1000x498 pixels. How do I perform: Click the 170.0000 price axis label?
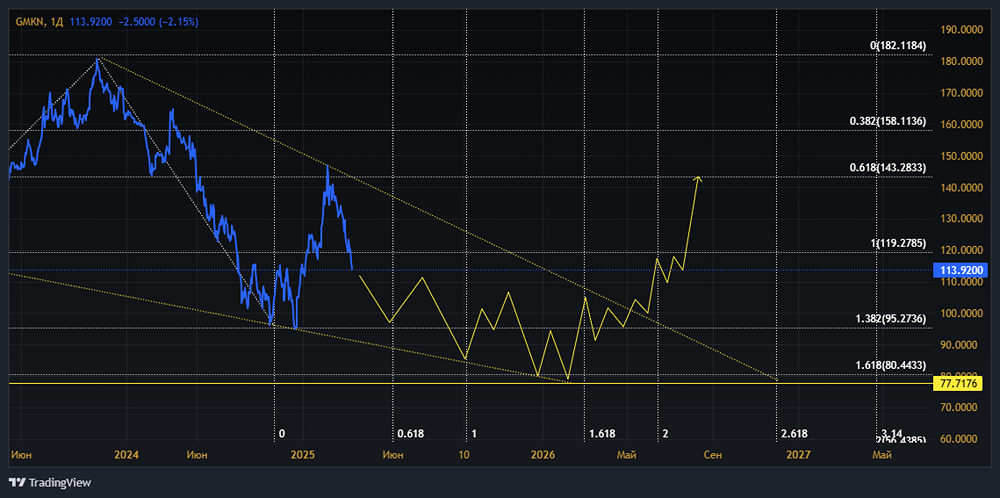pyautogui.click(x=963, y=93)
